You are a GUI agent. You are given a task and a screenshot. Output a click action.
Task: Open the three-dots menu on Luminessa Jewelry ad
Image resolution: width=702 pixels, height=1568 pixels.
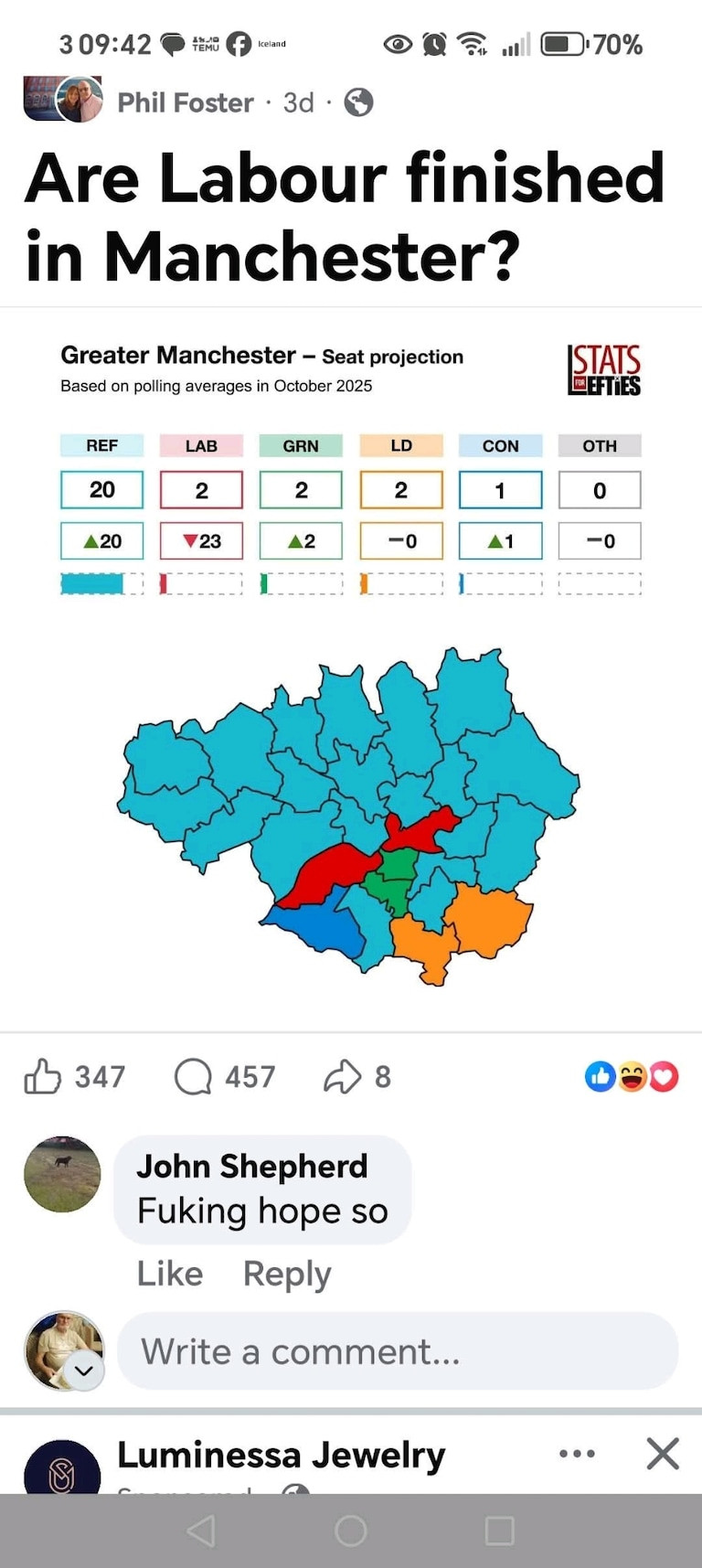point(577,1453)
